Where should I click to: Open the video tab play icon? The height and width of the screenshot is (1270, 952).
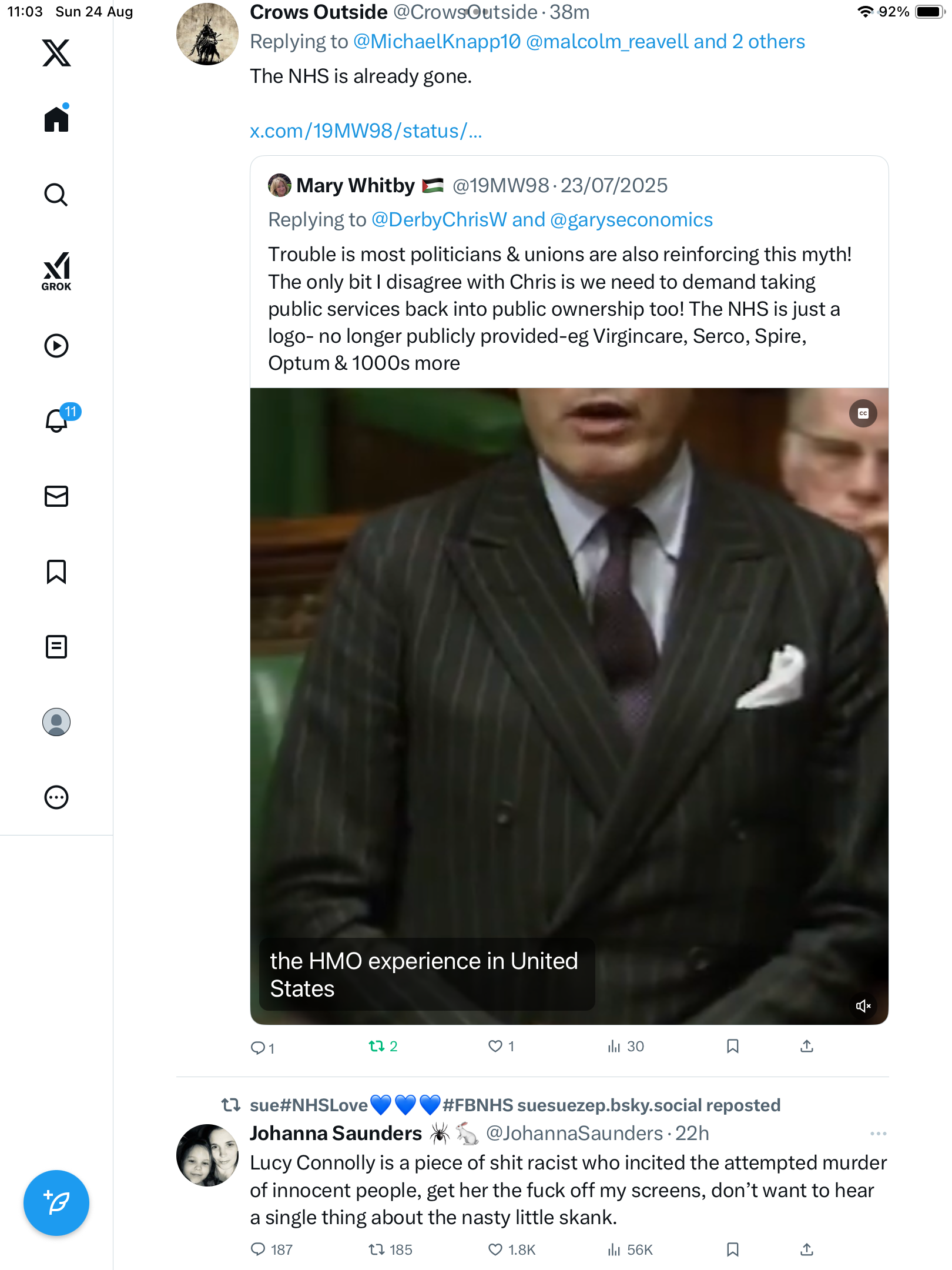(56, 346)
